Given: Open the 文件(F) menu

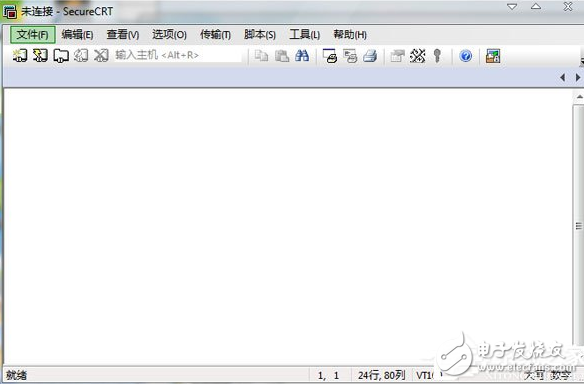Looking at the screenshot, I should pos(33,35).
